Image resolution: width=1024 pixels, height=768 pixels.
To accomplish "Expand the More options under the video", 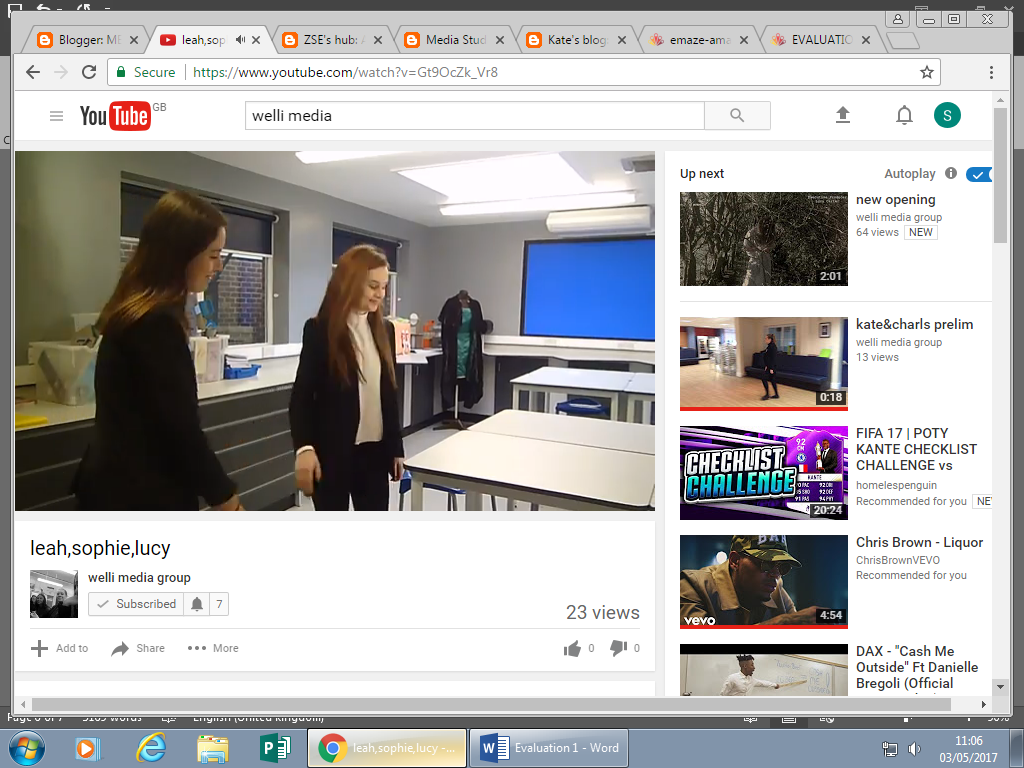I will (x=213, y=648).
